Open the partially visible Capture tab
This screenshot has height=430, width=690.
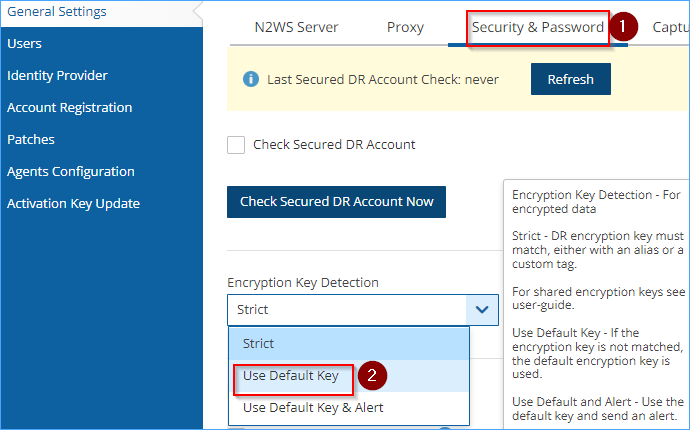[671, 27]
